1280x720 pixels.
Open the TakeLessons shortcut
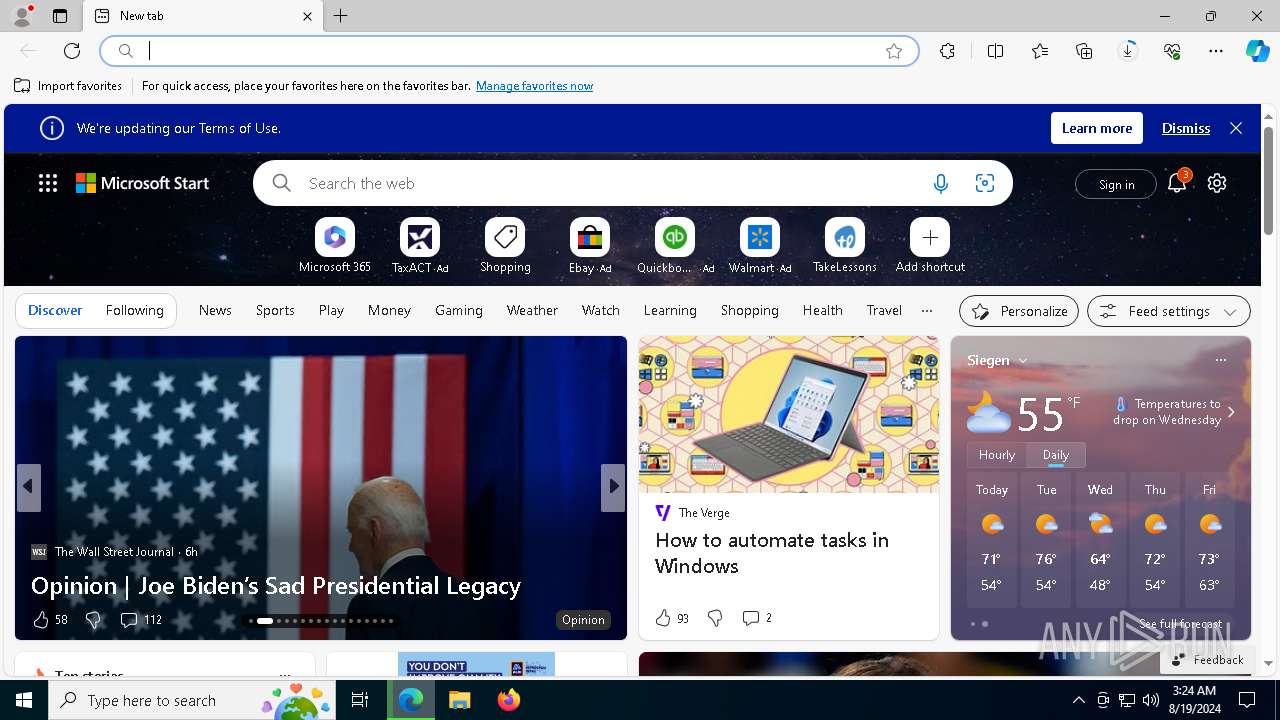tap(845, 246)
